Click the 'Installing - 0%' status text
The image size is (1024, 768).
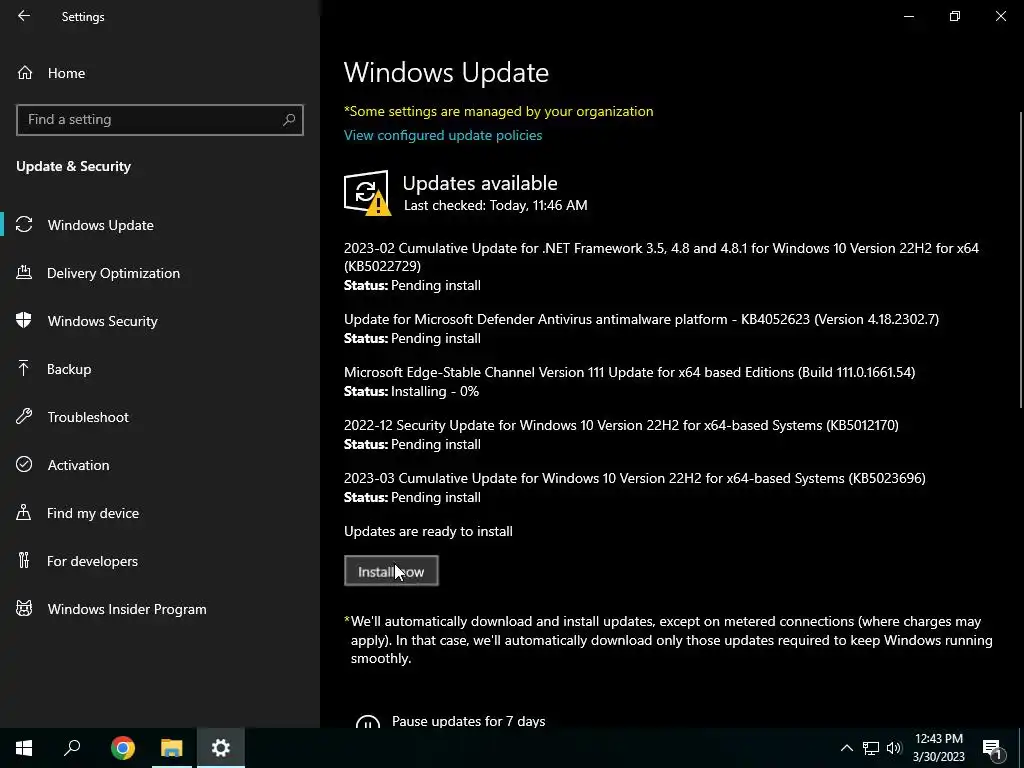435,391
